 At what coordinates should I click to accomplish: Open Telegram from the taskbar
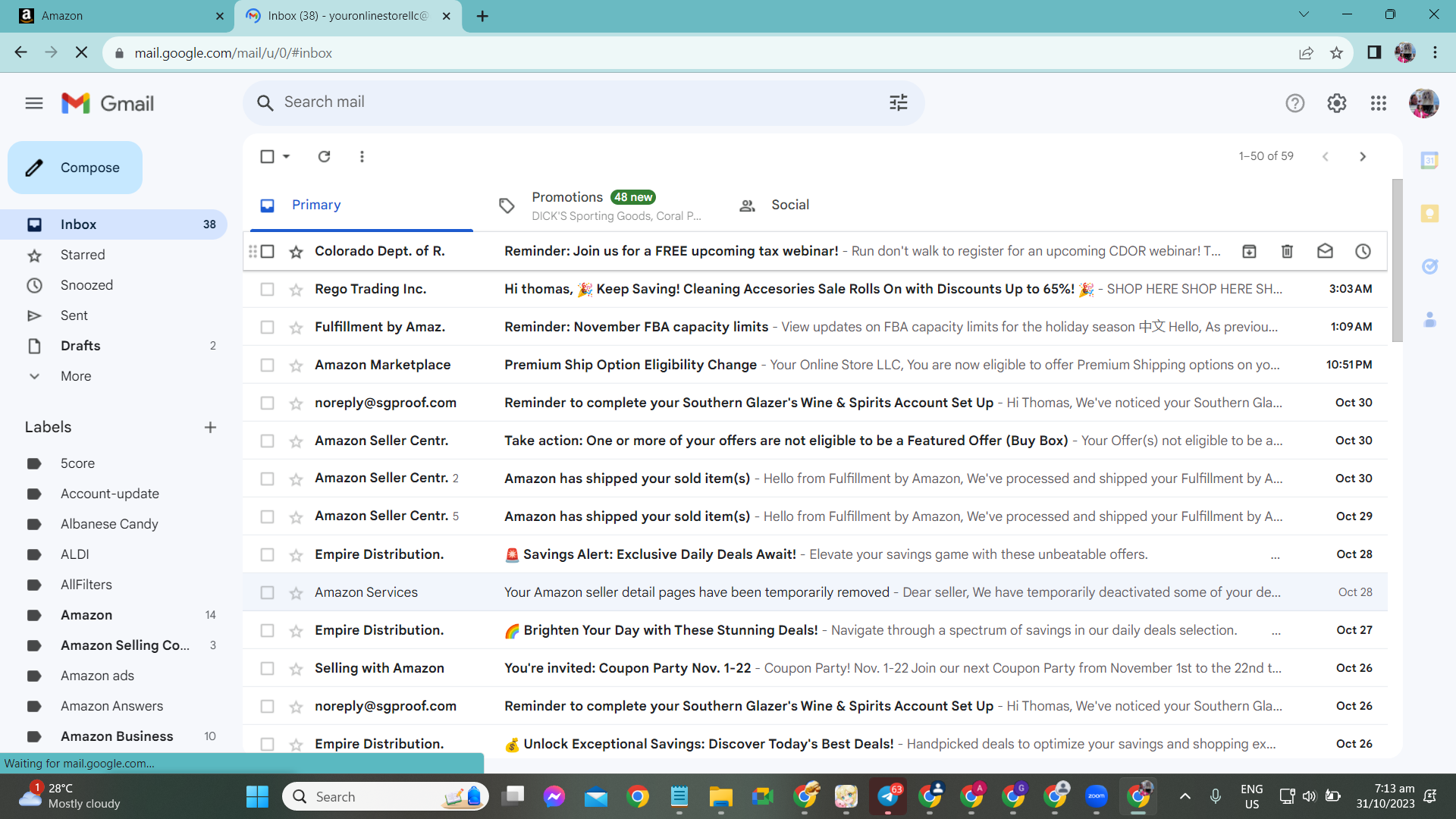click(x=888, y=796)
